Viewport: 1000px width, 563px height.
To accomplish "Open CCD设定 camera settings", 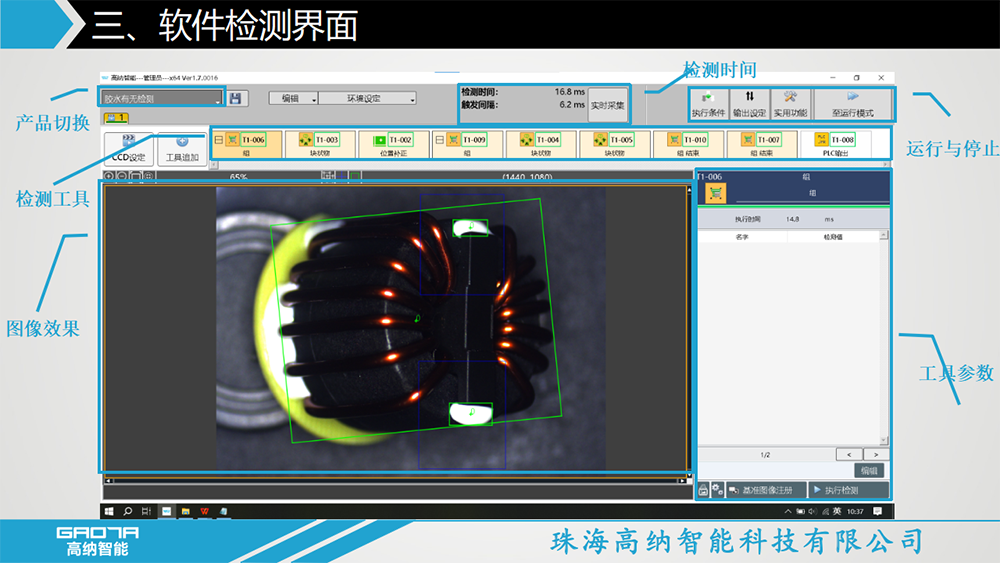I will [x=128, y=149].
